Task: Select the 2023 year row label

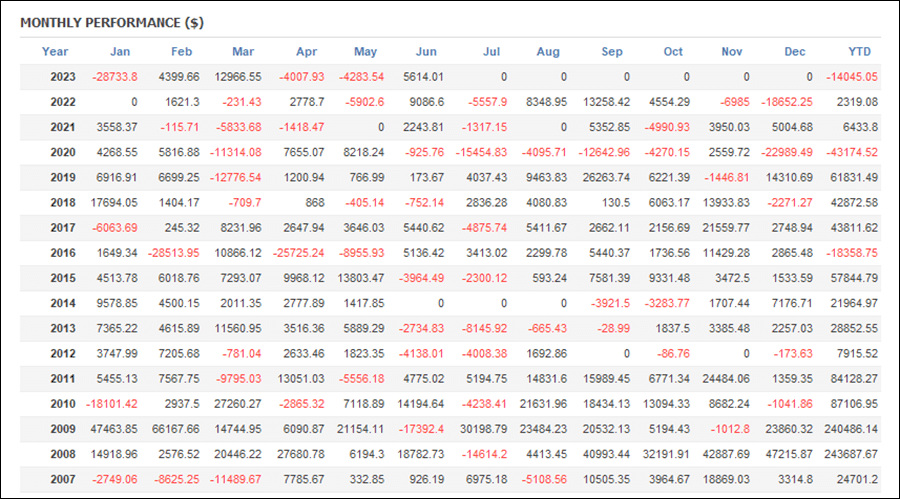Action: [63, 77]
